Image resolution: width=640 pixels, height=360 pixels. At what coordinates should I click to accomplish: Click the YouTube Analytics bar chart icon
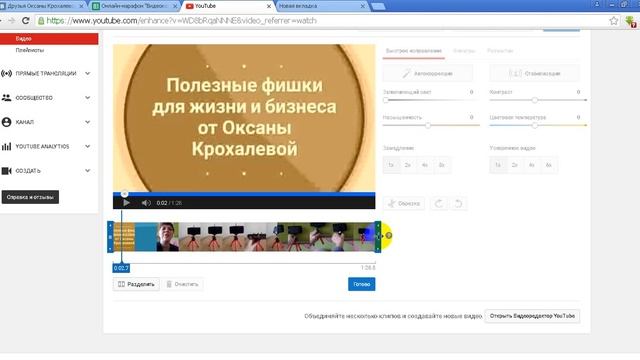6,147
